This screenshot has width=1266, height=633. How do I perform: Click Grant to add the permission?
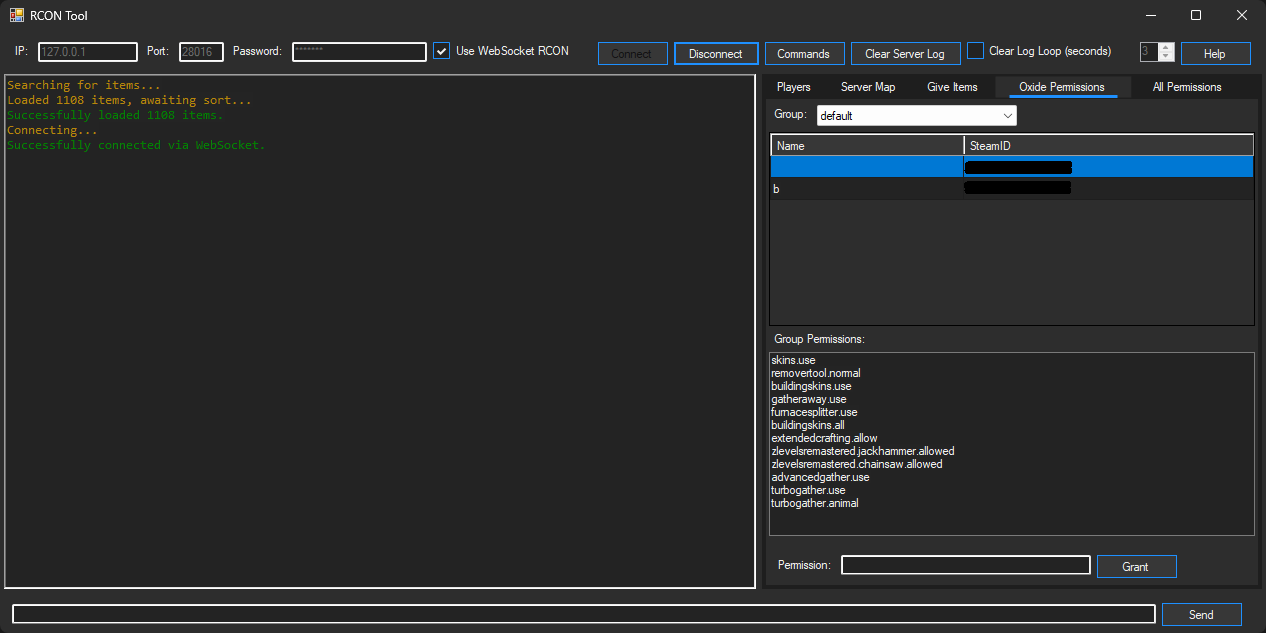[x=1135, y=567]
